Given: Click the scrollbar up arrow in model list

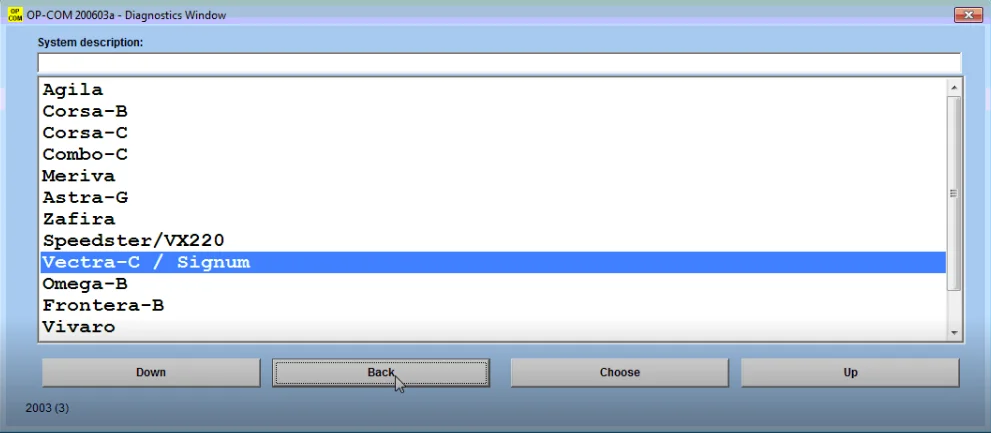Looking at the screenshot, I should tap(954, 88).
